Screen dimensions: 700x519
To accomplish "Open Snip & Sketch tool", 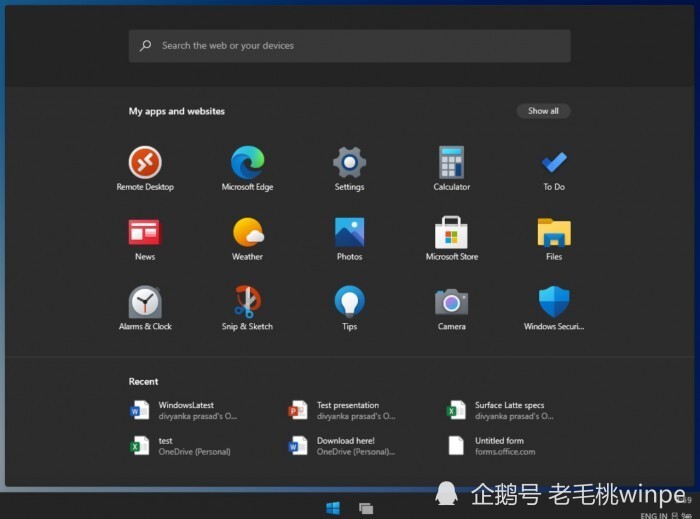I will [247, 308].
